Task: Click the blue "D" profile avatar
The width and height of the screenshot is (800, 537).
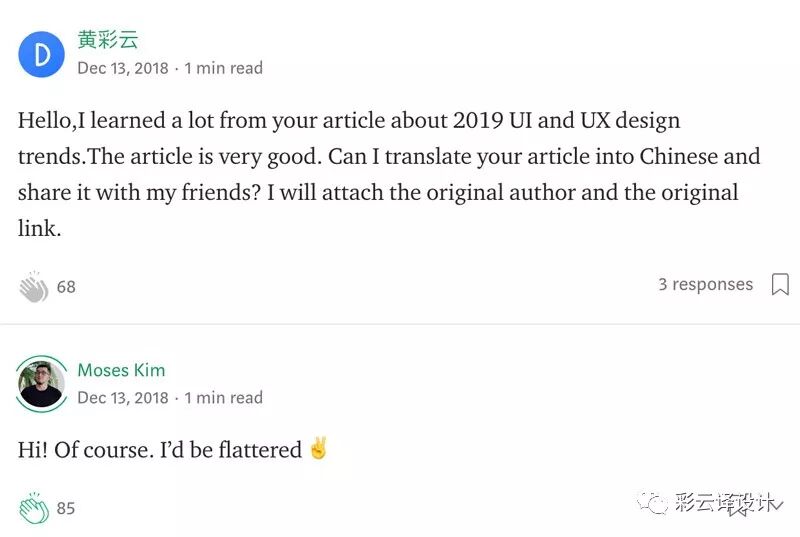Action: pyautogui.click(x=41, y=54)
